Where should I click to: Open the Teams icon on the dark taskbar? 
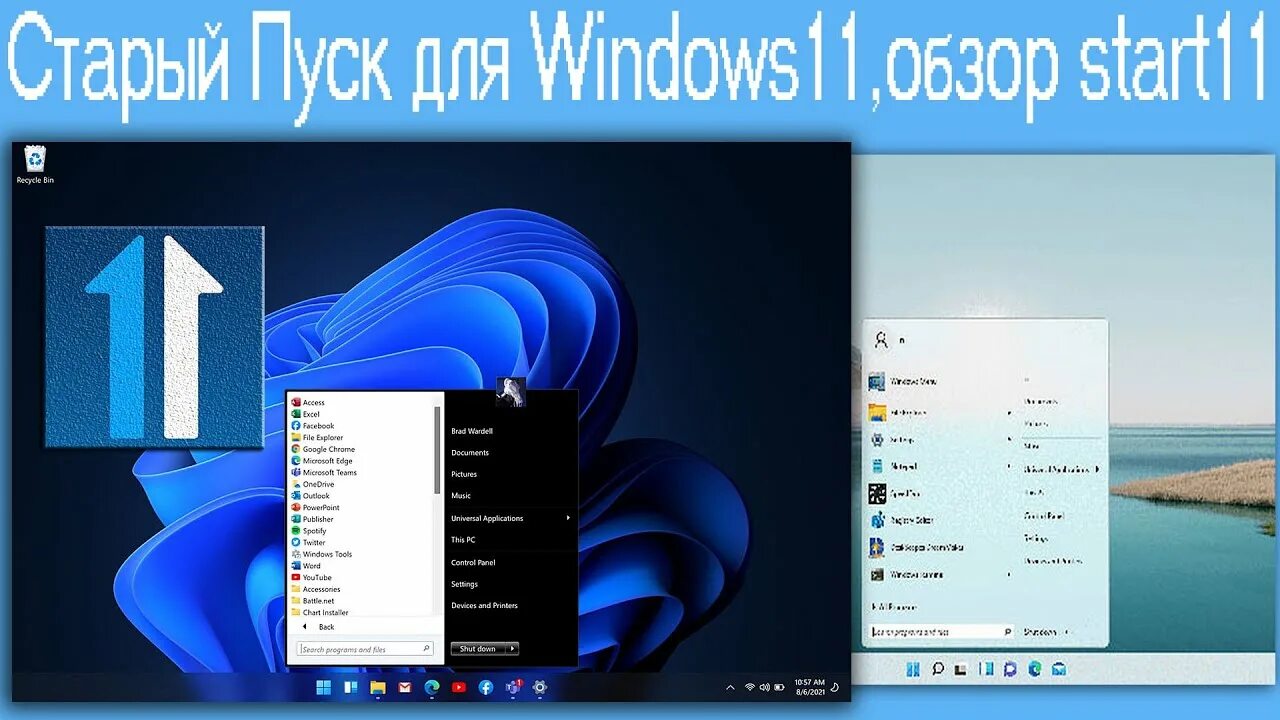pos(513,687)
